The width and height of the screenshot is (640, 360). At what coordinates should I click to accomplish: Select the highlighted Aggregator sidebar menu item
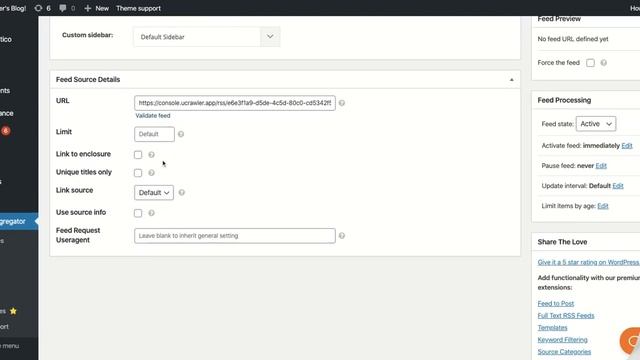click(19, 221)
